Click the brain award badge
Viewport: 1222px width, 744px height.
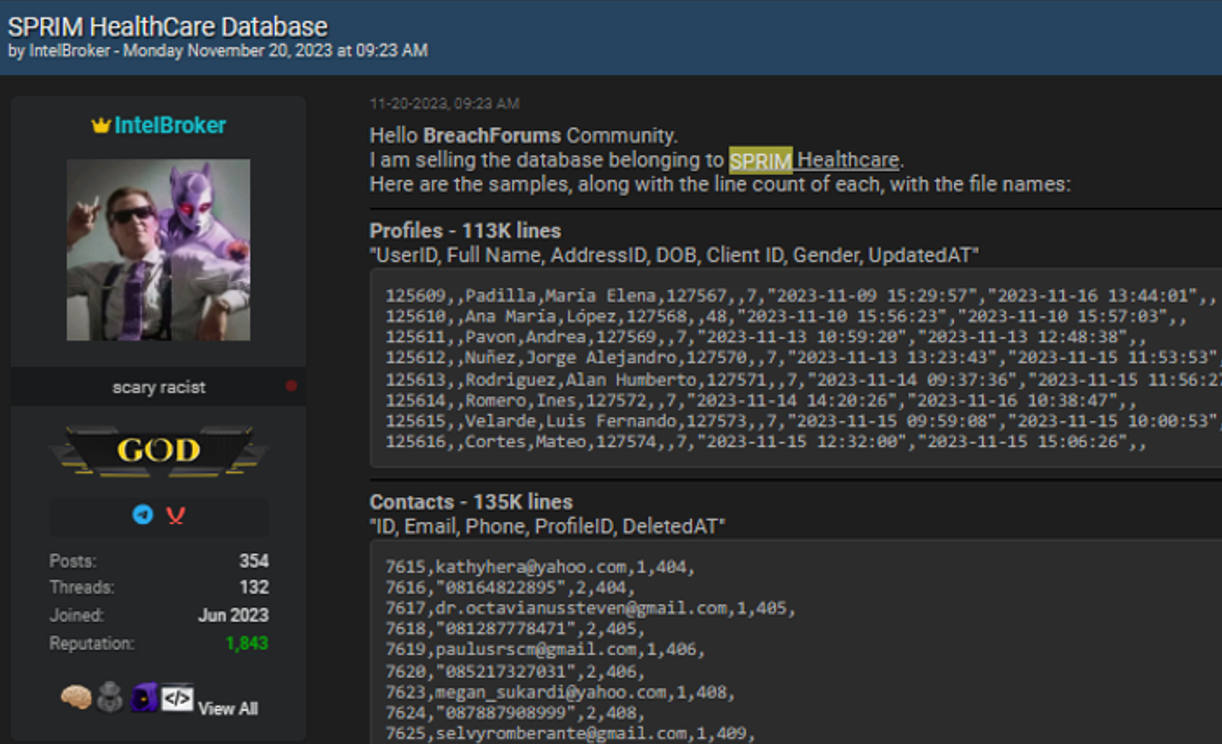(x=76, y=697)
